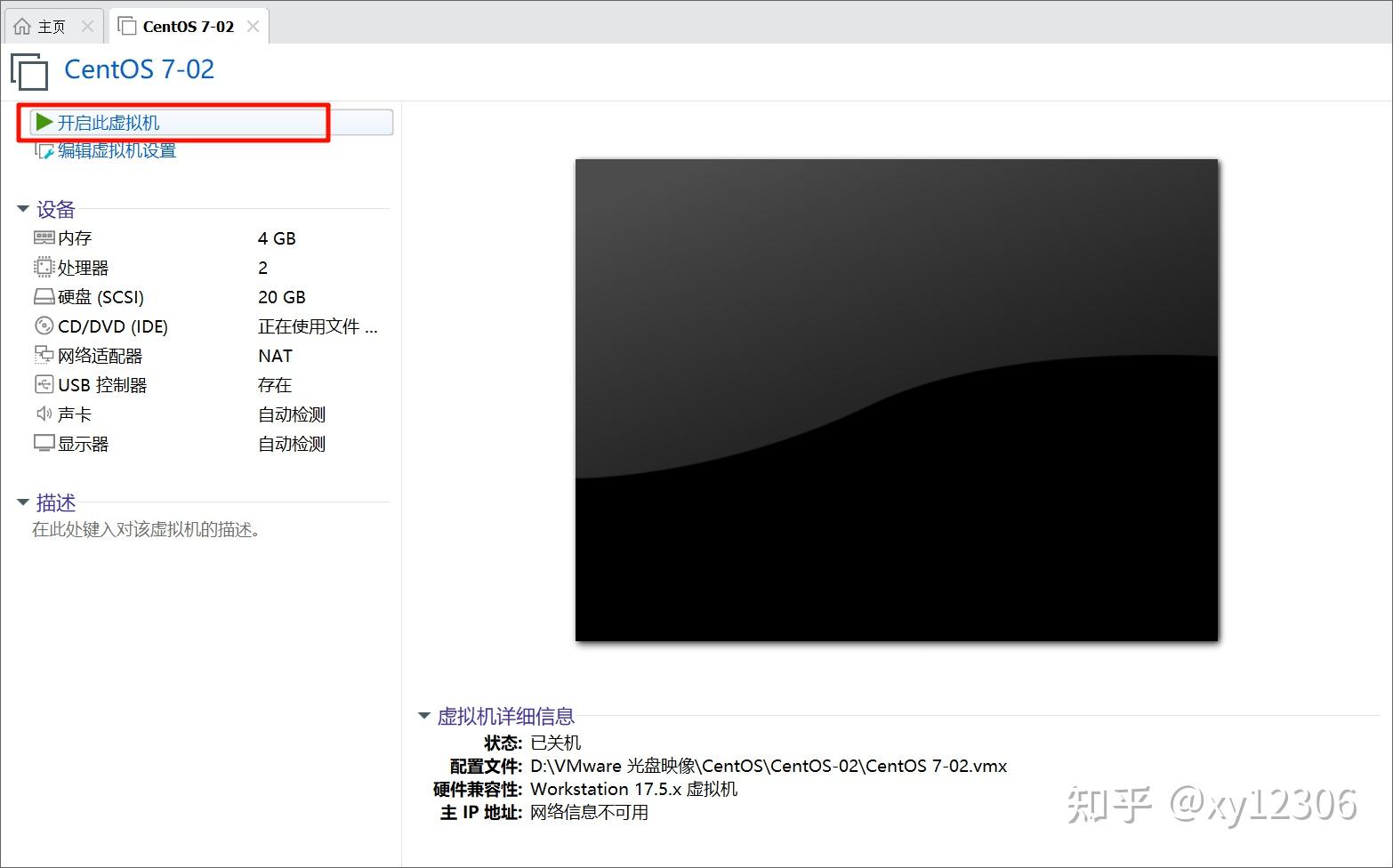Select the 声卡 sound card icon
The height and width of the screenshot is (868, 1393).
44,414
